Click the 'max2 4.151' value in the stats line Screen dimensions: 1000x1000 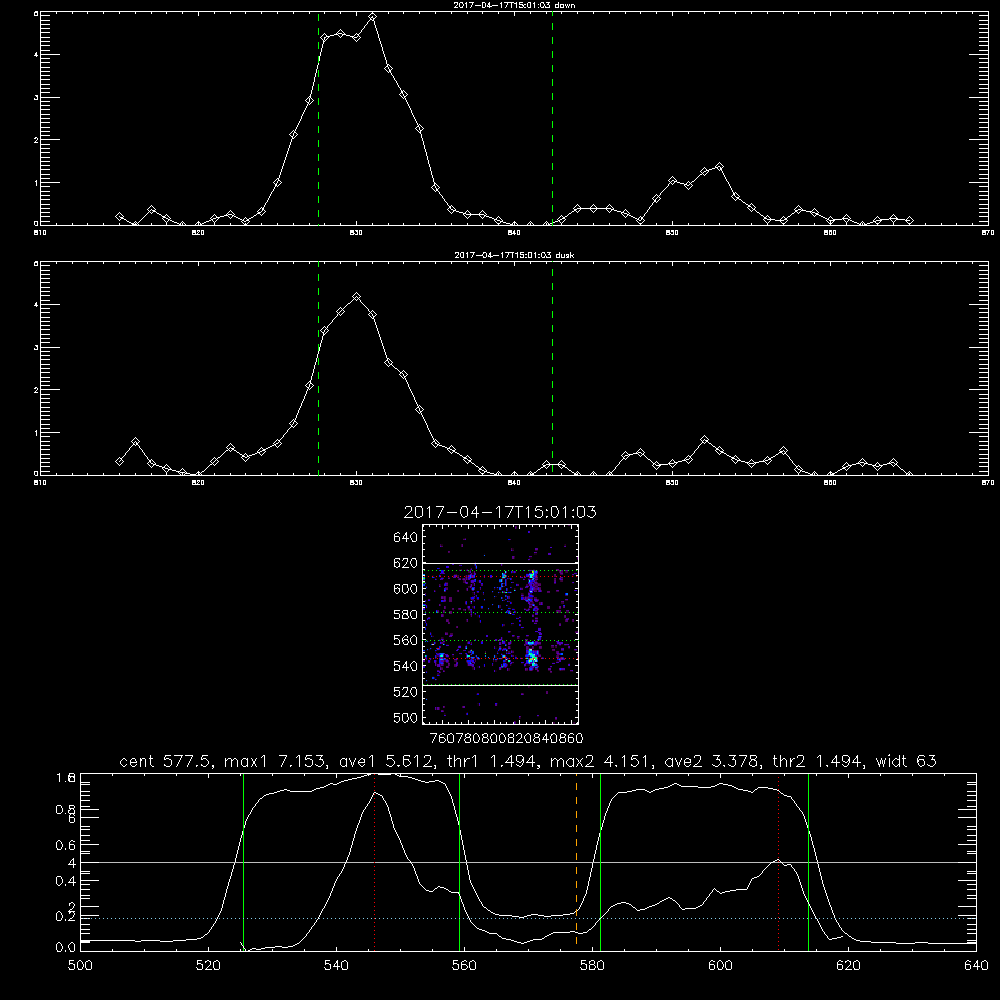tap(601, 761)
